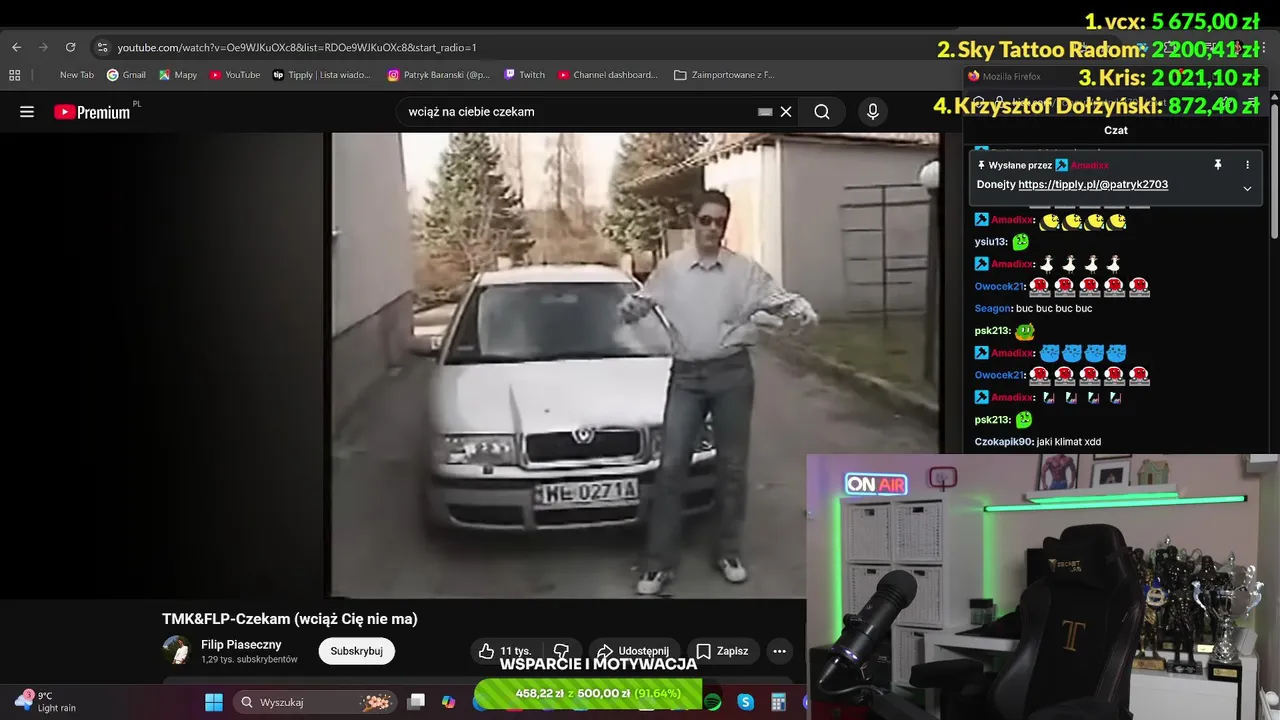Click username ysiu13 in chat
This screenshot has width=1280, height=720.
(x=990, y=242)
